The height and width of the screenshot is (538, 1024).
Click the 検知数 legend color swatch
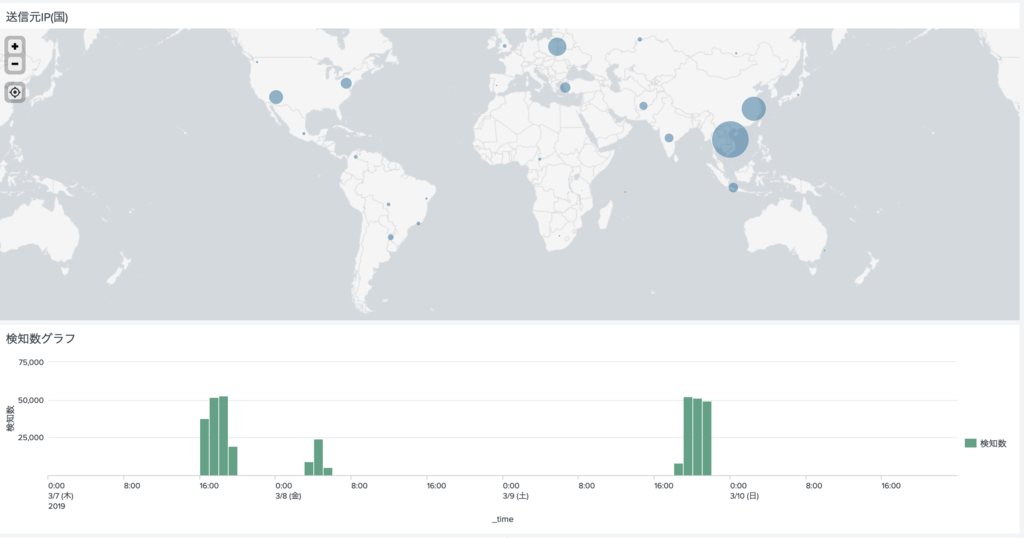click(970, 443)
